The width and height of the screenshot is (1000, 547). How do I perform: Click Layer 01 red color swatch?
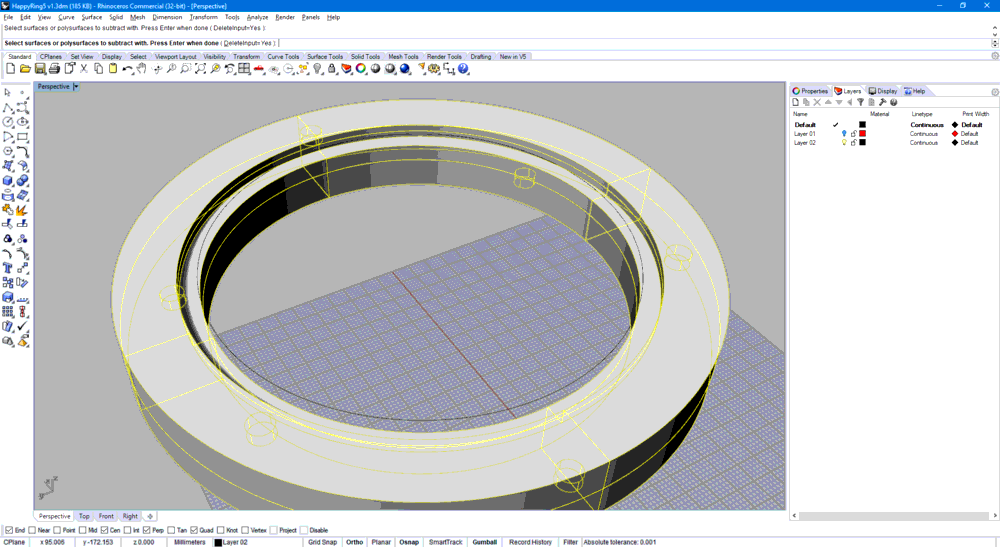(x=862, y=133)
